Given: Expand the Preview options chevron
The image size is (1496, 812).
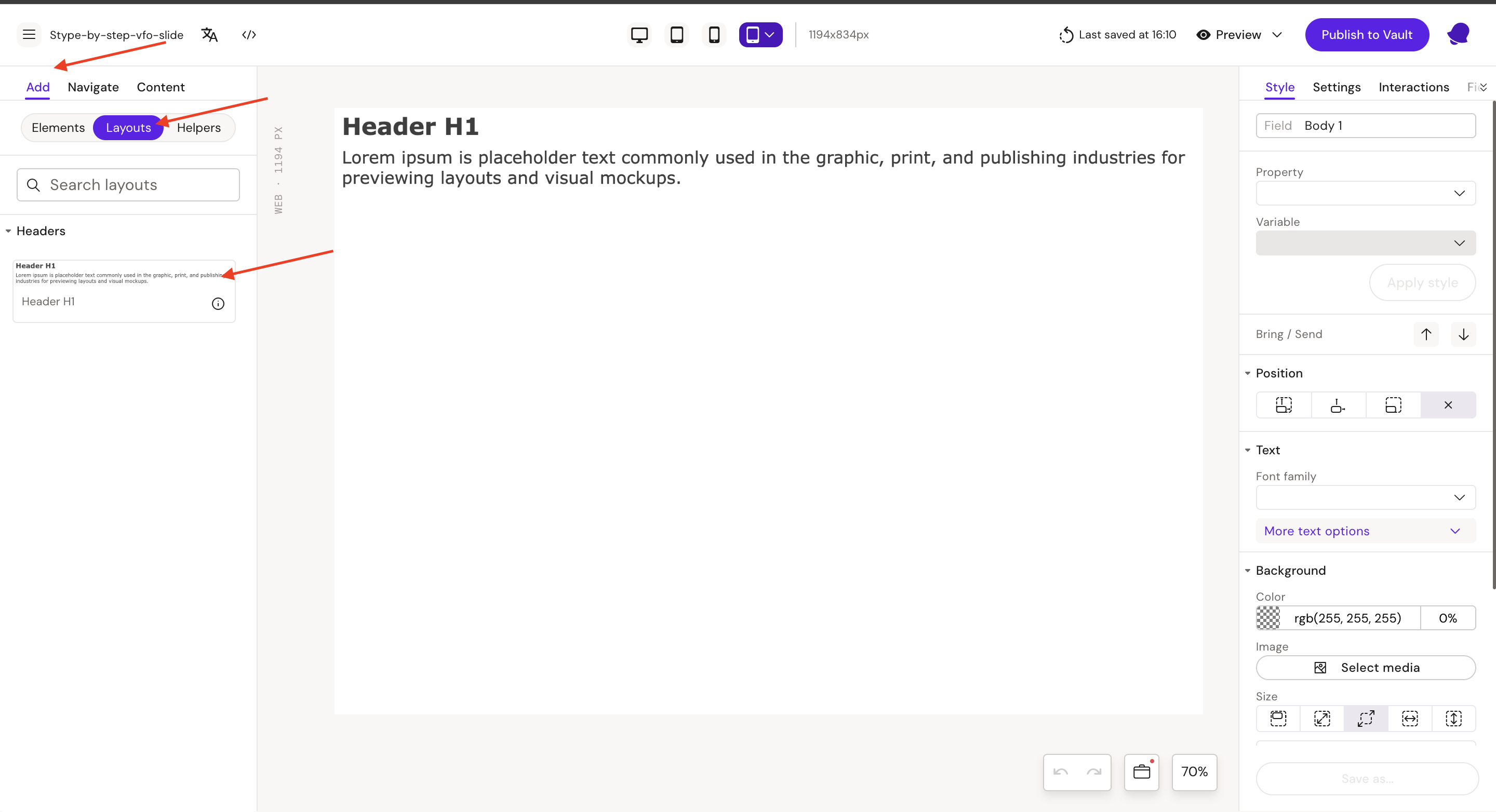Looking at the screenshot, I should click(1277, 35).
